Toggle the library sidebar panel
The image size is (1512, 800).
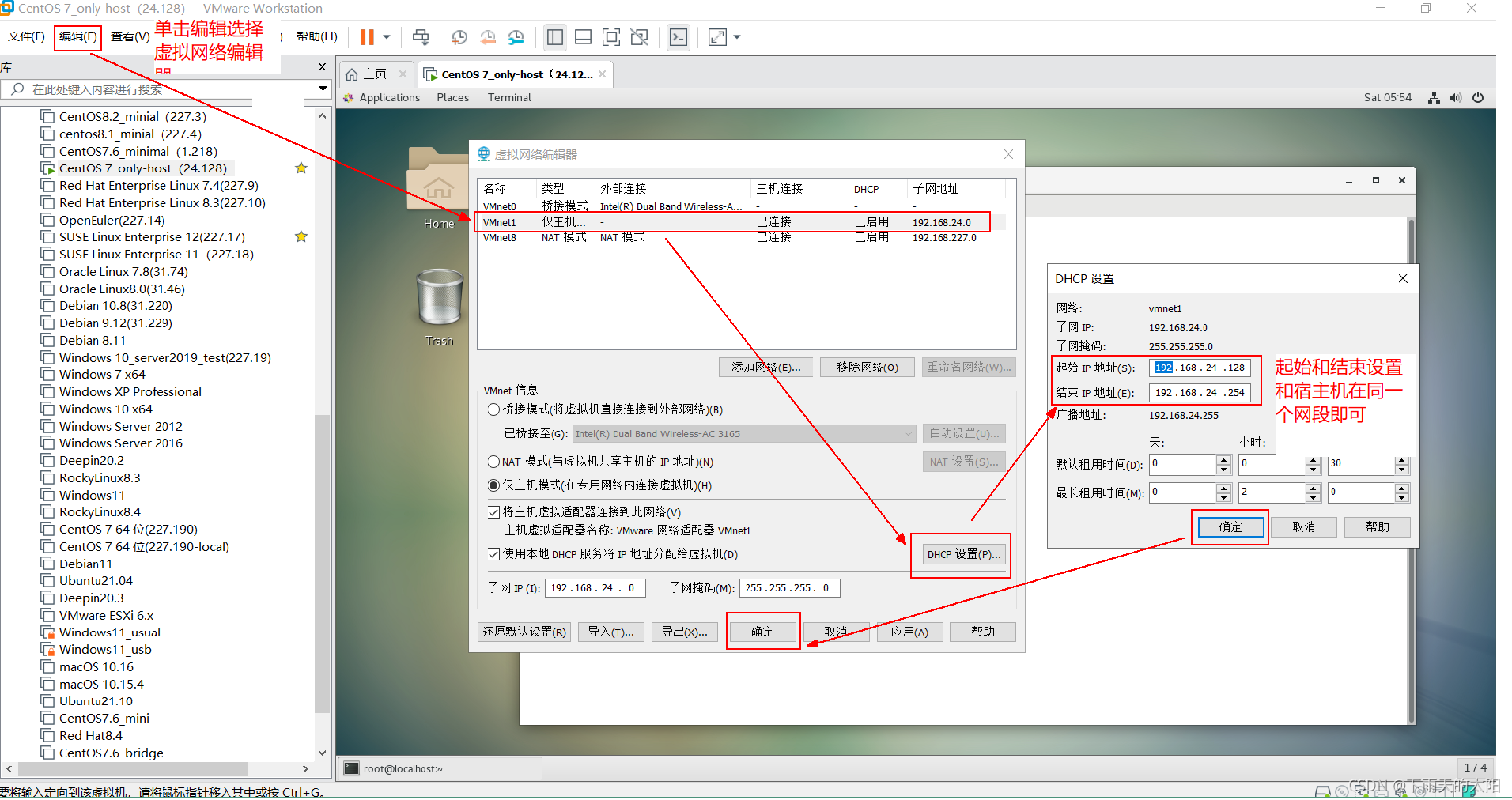(x=554, y=37)
